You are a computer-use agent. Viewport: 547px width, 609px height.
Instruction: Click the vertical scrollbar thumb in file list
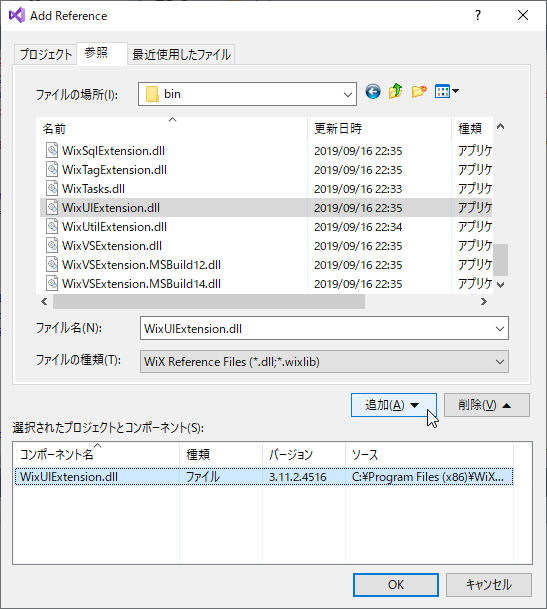(500, 259)
